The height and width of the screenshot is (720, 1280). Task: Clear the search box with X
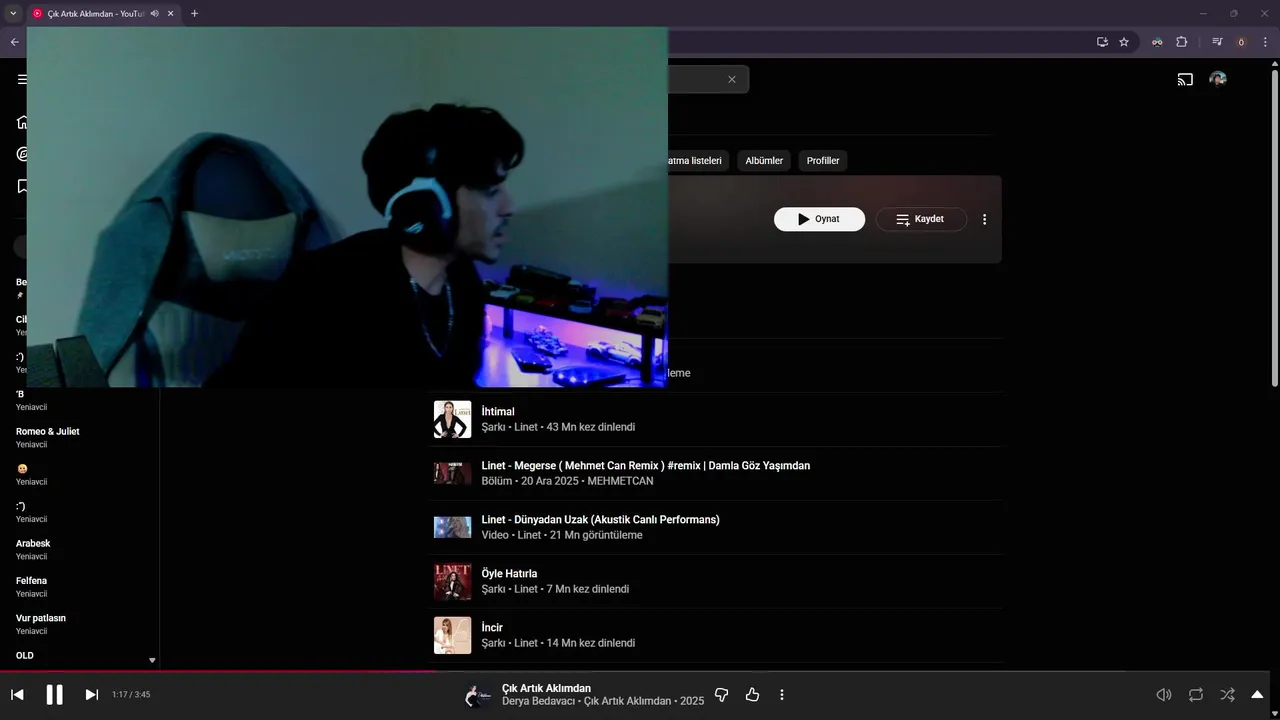pos(732,79)
